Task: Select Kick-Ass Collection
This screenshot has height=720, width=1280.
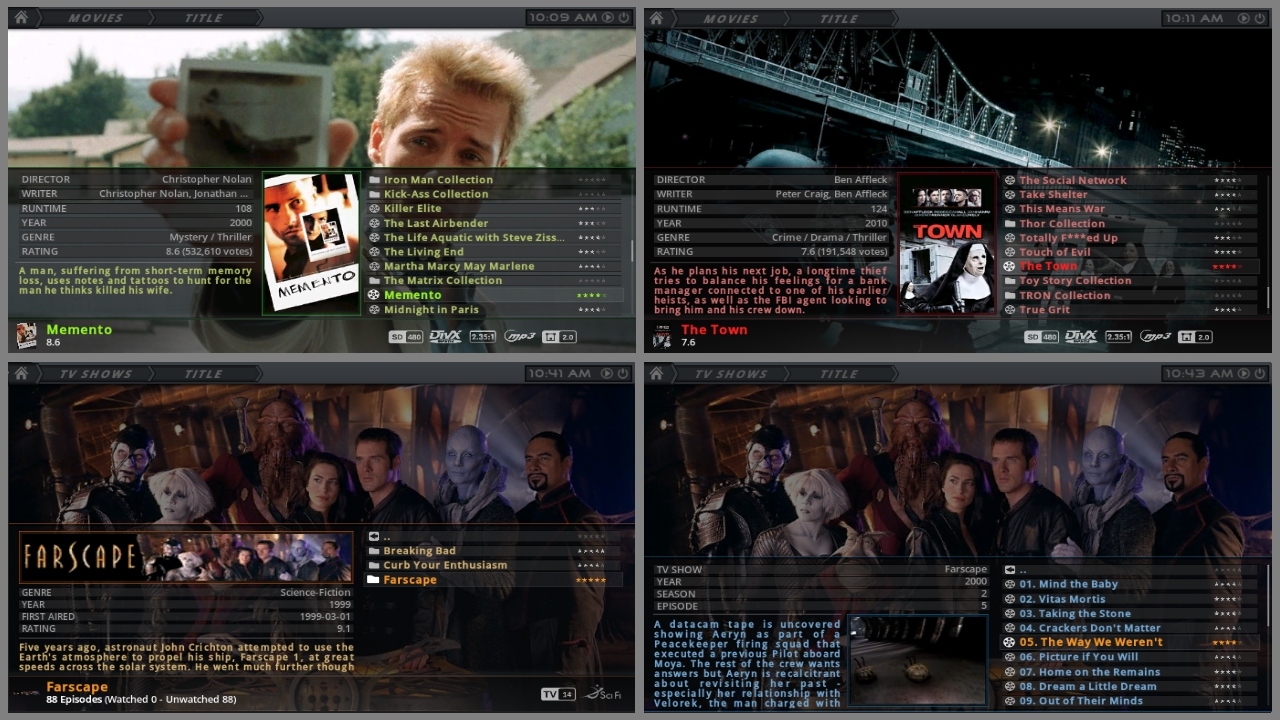Action: [x=493, y=194]
